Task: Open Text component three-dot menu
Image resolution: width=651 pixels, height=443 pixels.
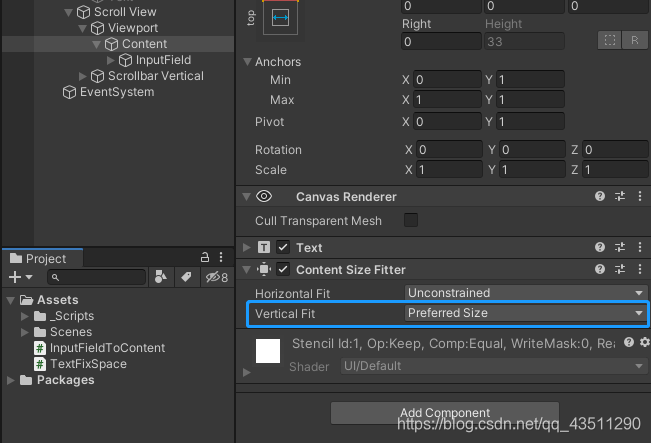Action: 640,247
